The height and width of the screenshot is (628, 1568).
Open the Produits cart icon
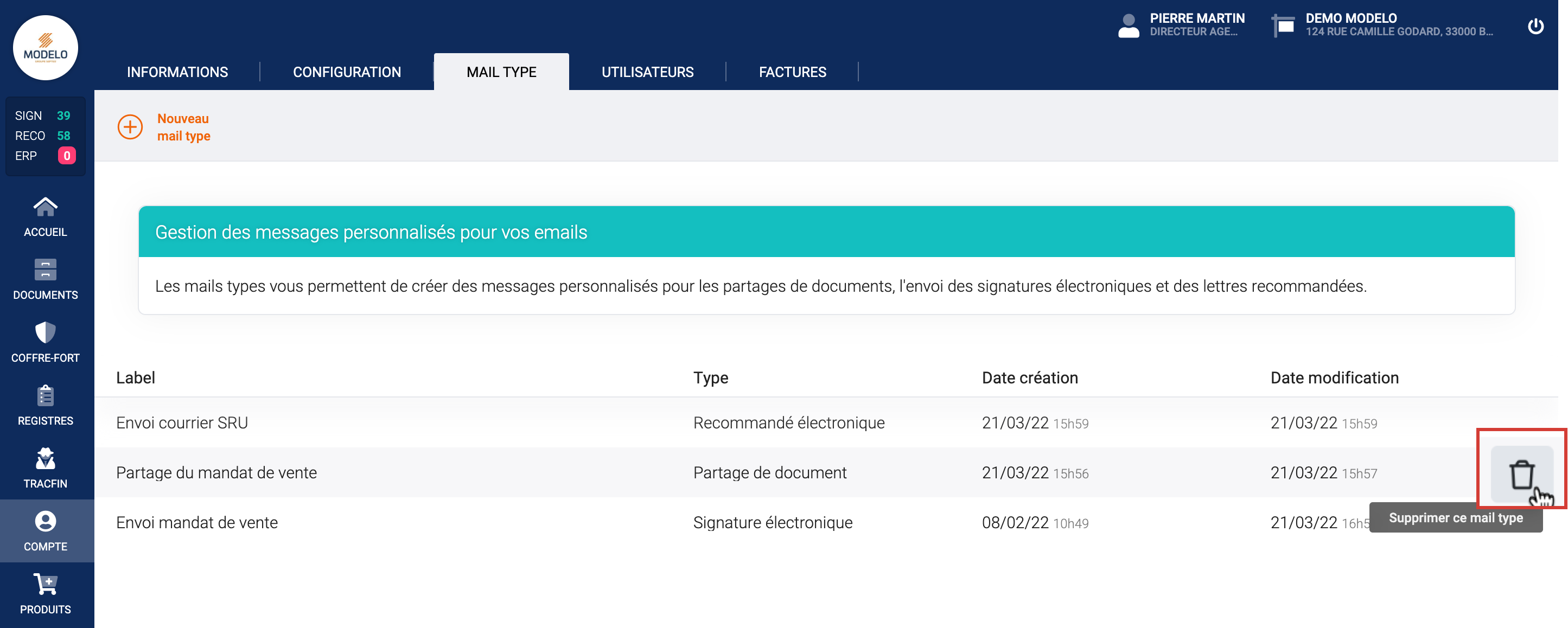tap(45, 585)
